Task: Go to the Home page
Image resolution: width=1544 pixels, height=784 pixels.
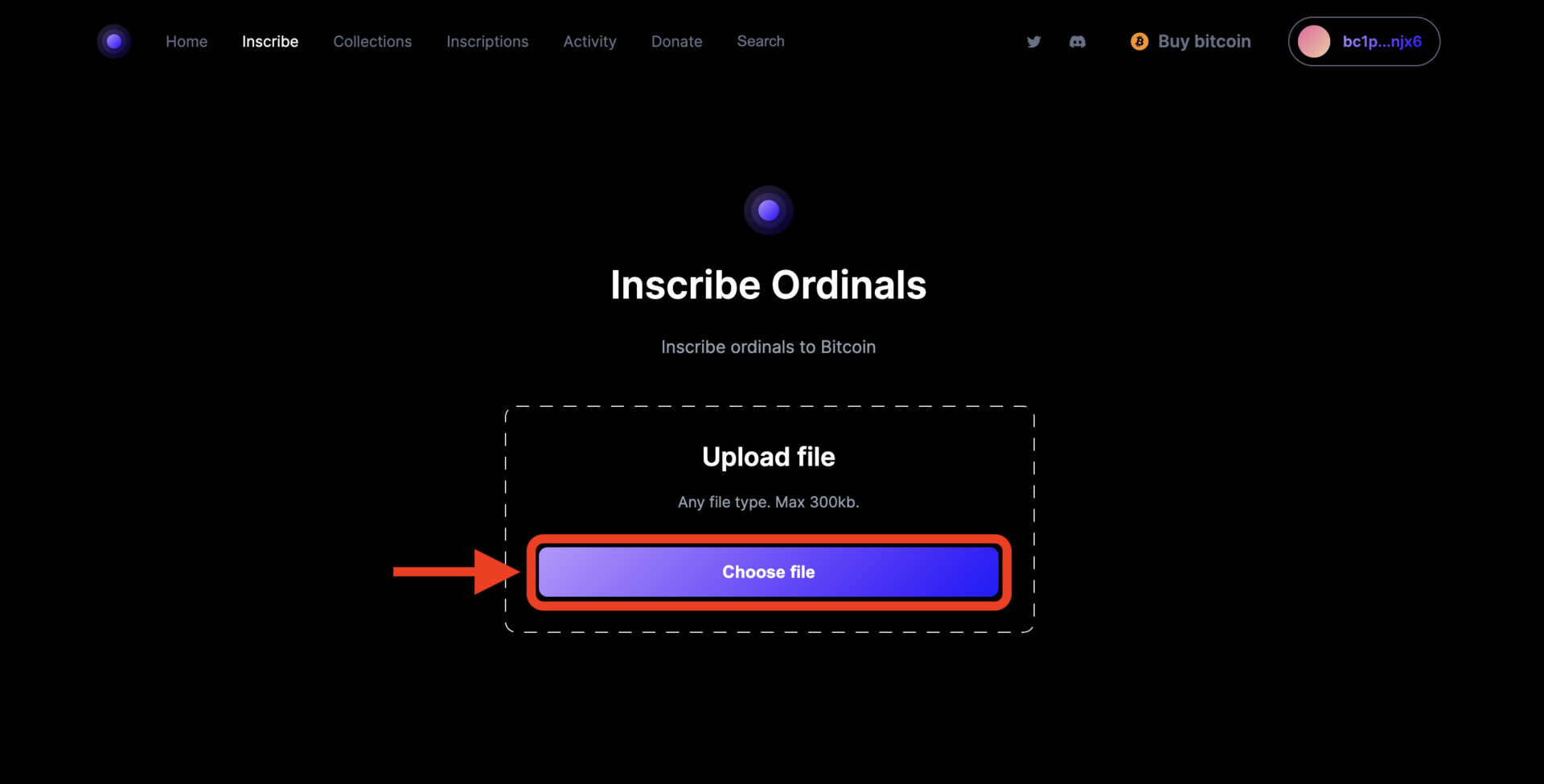Action: click(x=187, y=41)
